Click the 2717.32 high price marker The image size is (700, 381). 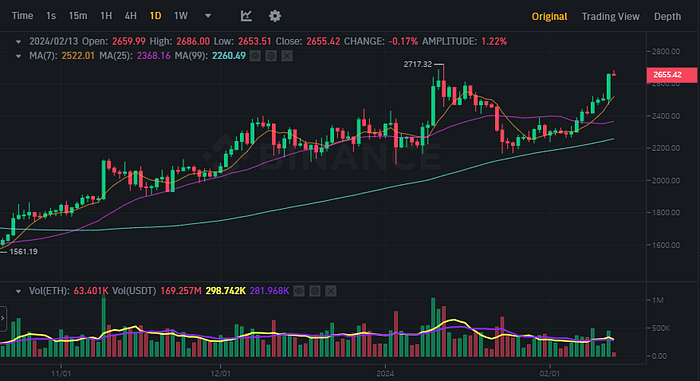click(x=417, y=64)
